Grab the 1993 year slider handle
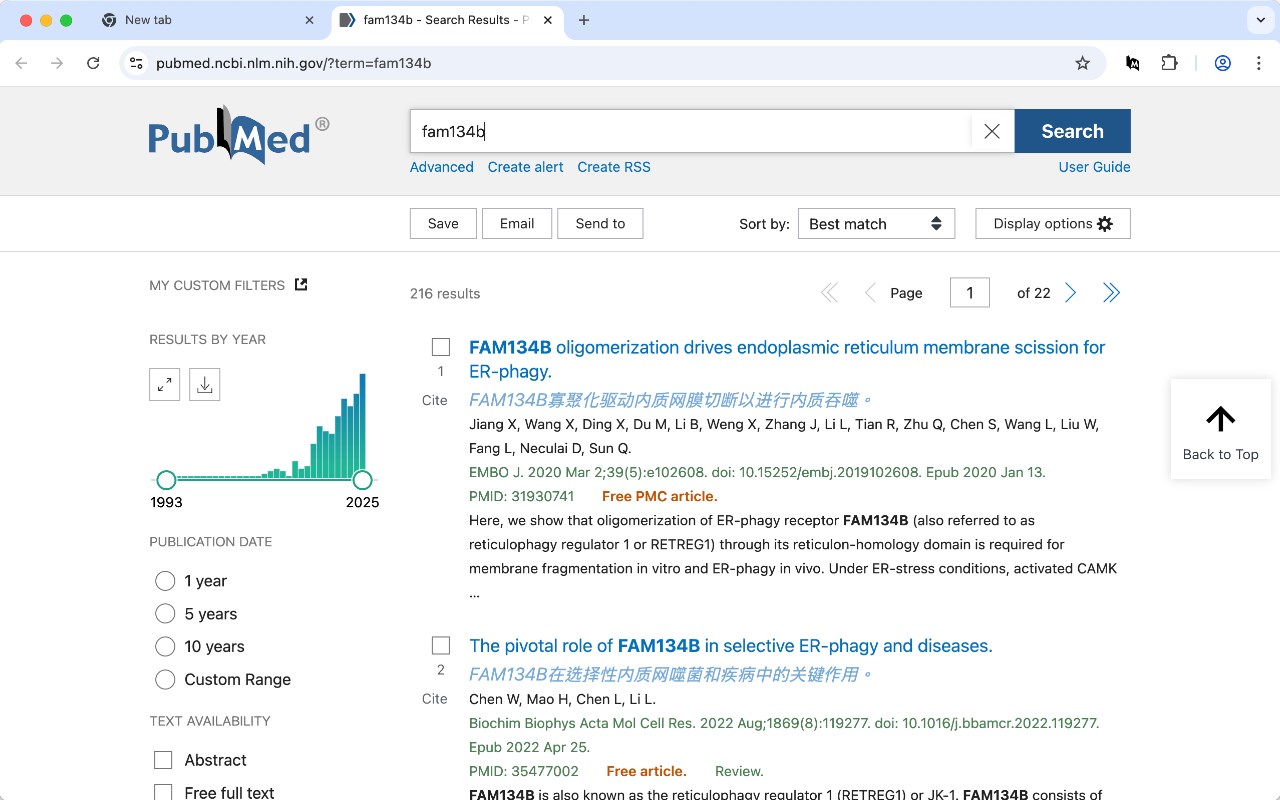 tap(166, 480)
